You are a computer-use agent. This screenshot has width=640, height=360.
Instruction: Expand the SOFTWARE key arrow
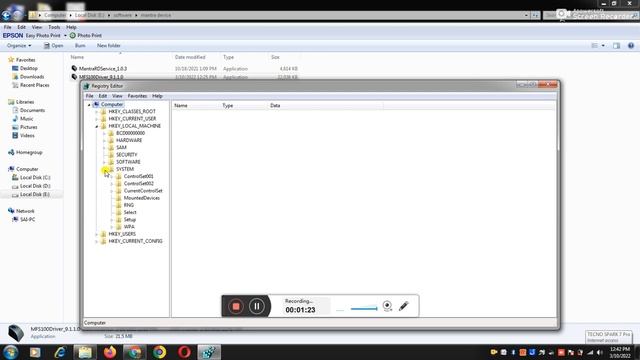click(x=104, y=162)
